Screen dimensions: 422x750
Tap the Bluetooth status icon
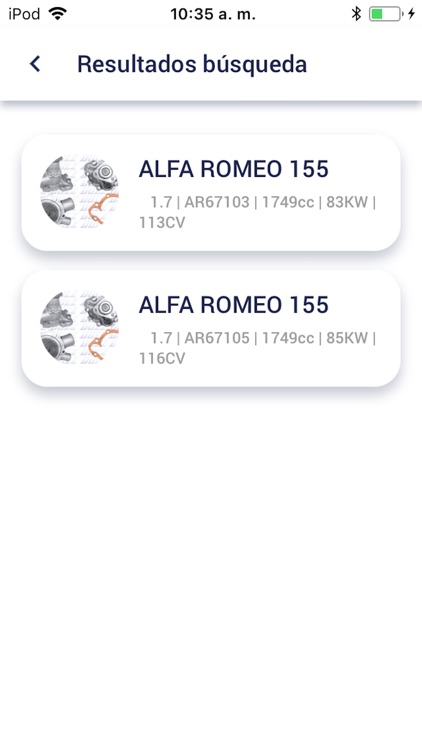coord(356,14)
